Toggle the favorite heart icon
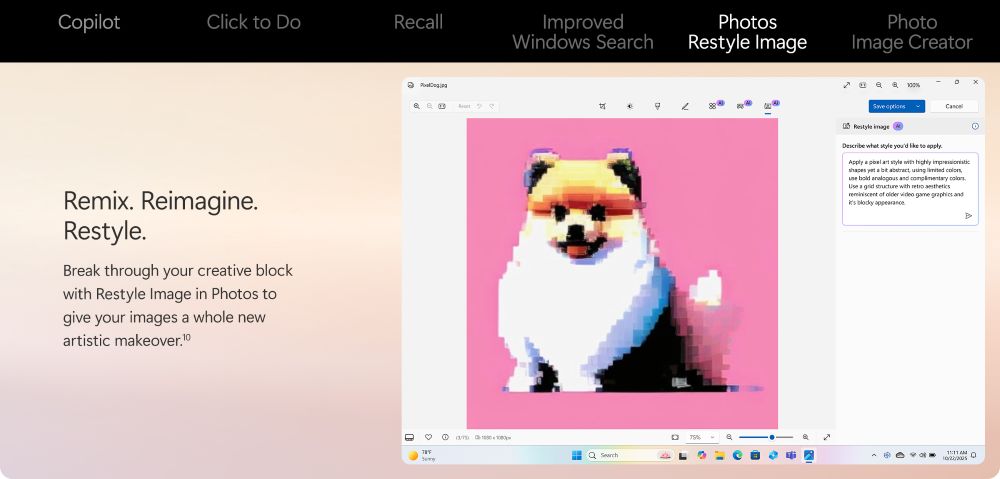Image resolution: width=1000 pixels, height=479 pixels. pyautogui.click(x=428, y=437)
